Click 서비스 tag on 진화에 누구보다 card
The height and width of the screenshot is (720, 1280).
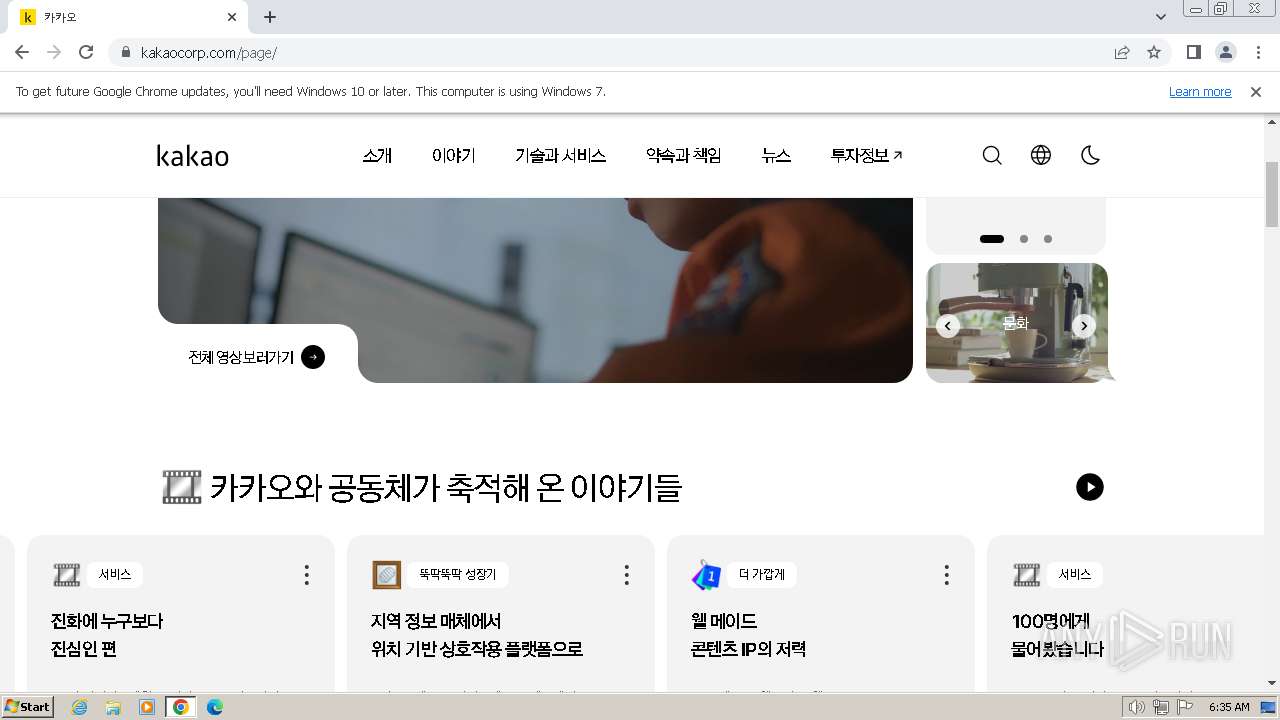115,575
